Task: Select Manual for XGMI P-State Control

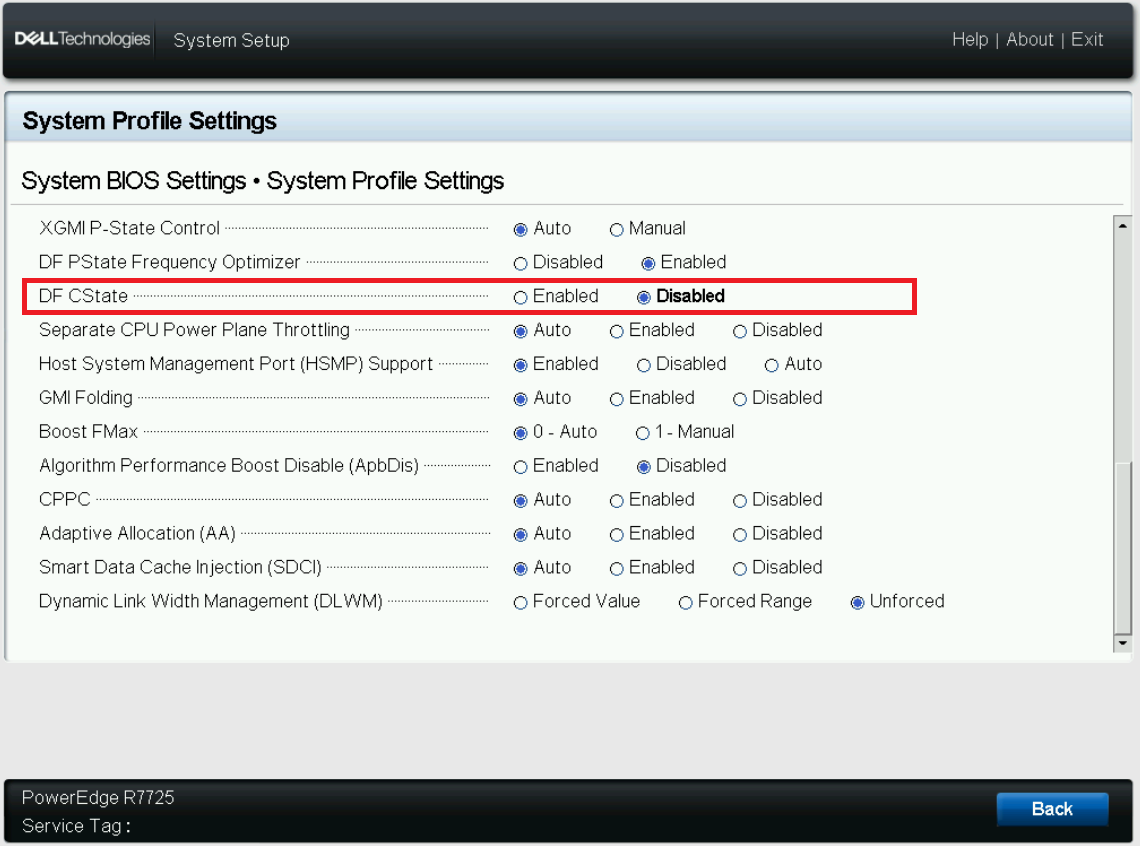Action: (617, 228)
